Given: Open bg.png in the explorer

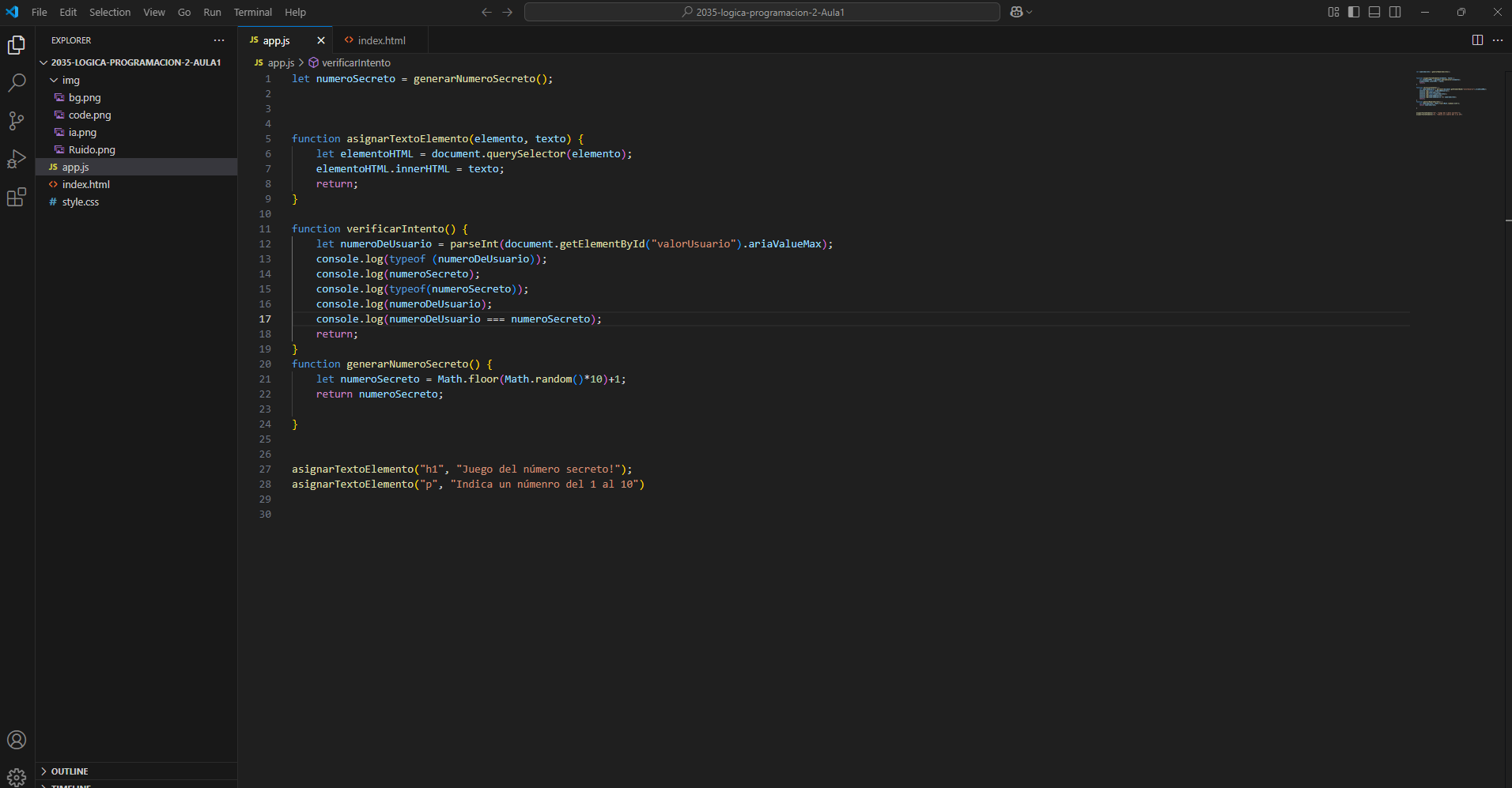Looking at the screenshot, I should coord(136,97).
